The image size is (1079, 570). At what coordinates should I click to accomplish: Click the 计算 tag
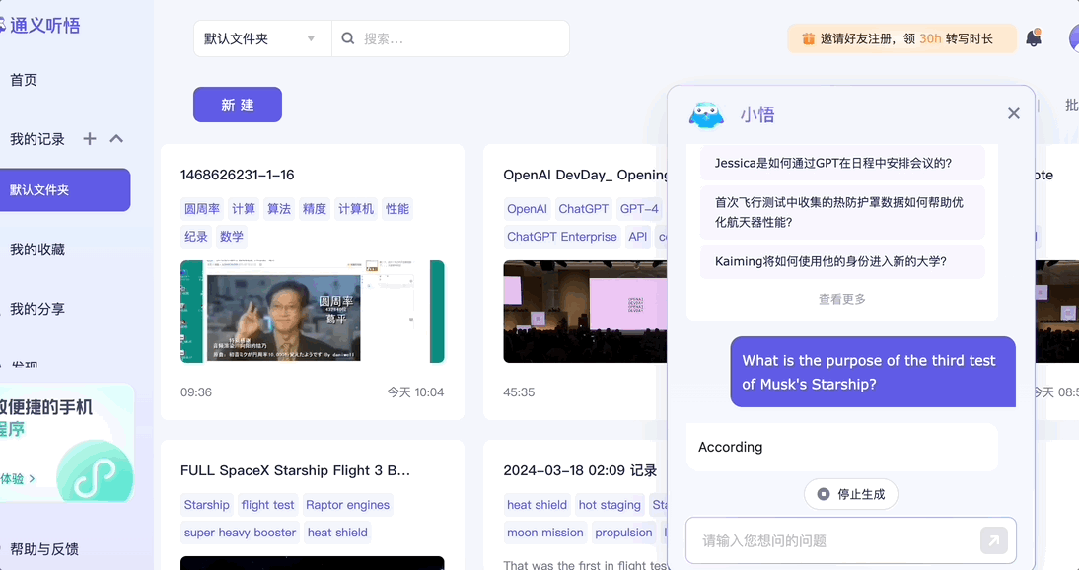pyautogui.click(x=243, y=209)
